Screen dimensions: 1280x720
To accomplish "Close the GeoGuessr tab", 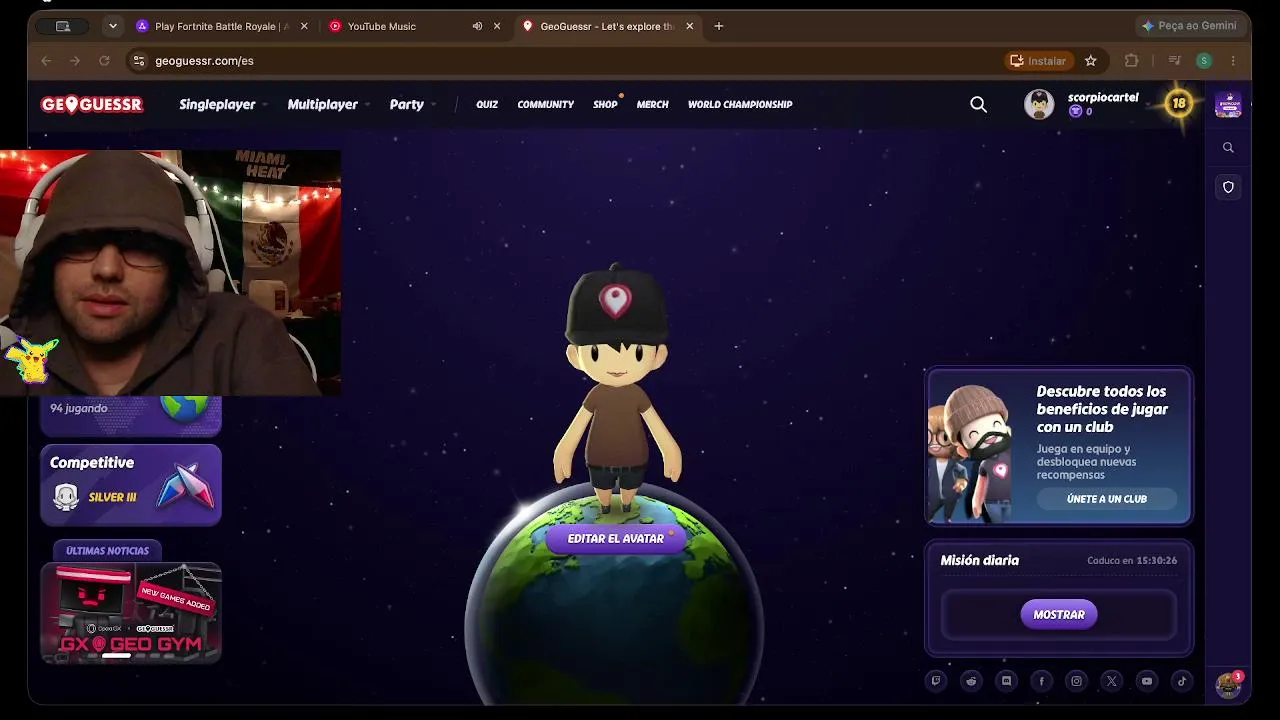I will click(x=689, y=26).
